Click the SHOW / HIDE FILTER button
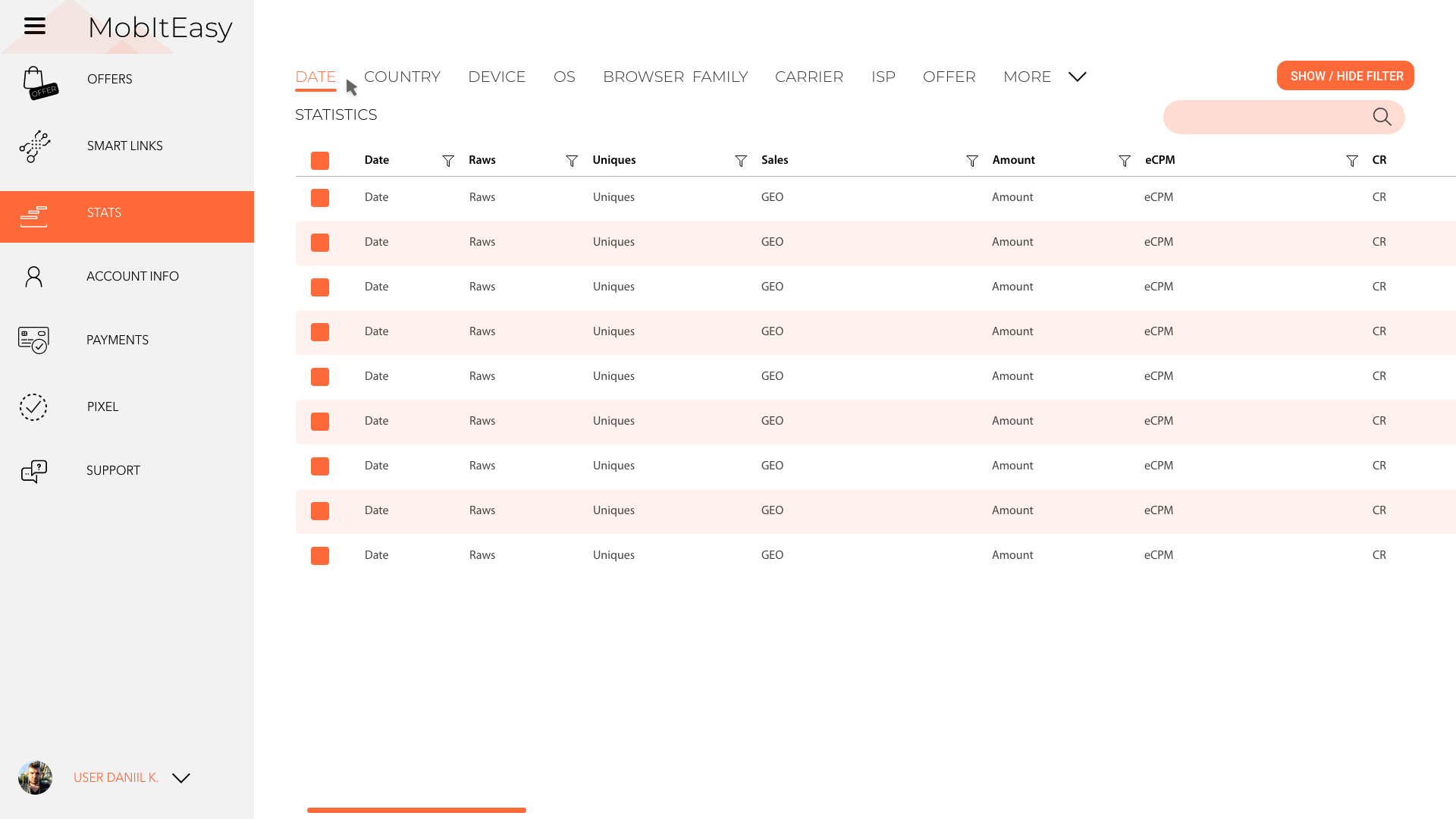 pyautogui.click(x=1345, y=76)
